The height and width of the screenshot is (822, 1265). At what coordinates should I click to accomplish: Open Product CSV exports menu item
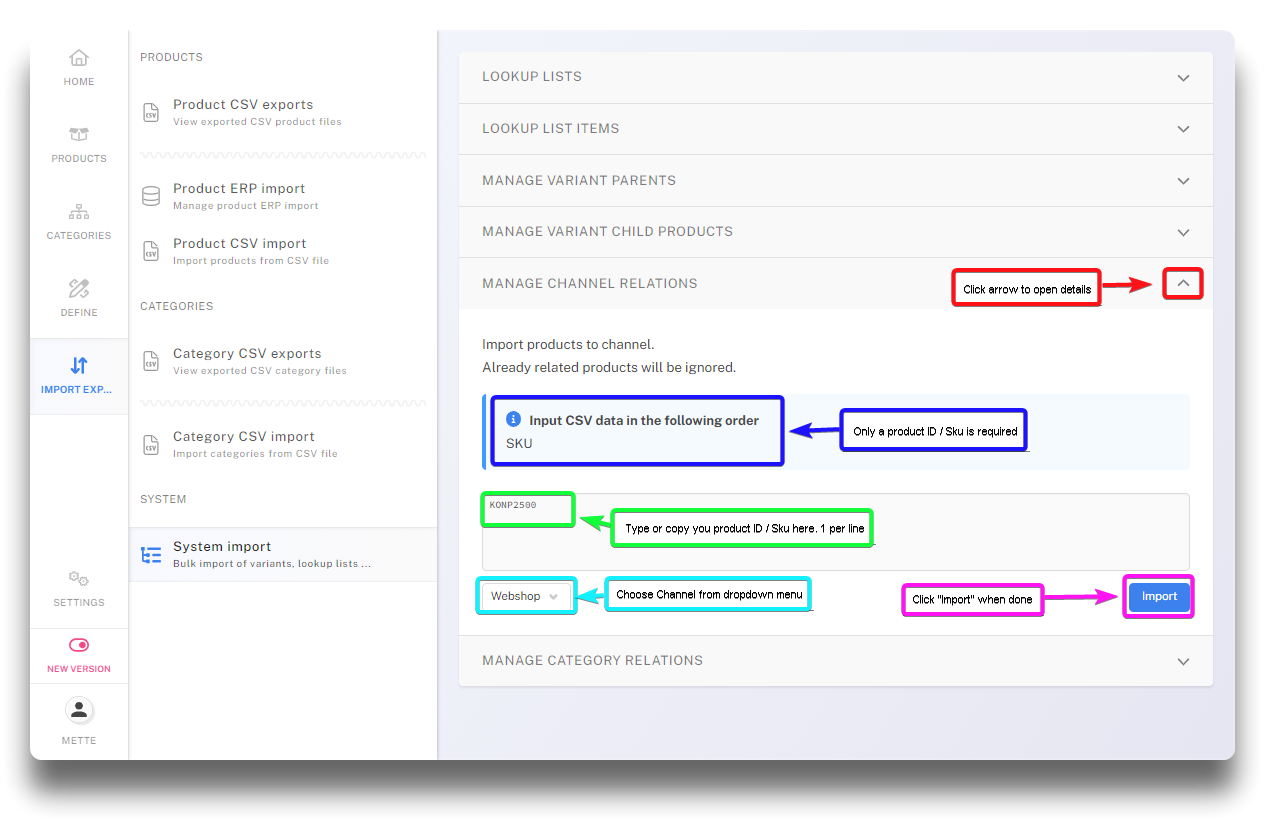(x=243, y=105)
